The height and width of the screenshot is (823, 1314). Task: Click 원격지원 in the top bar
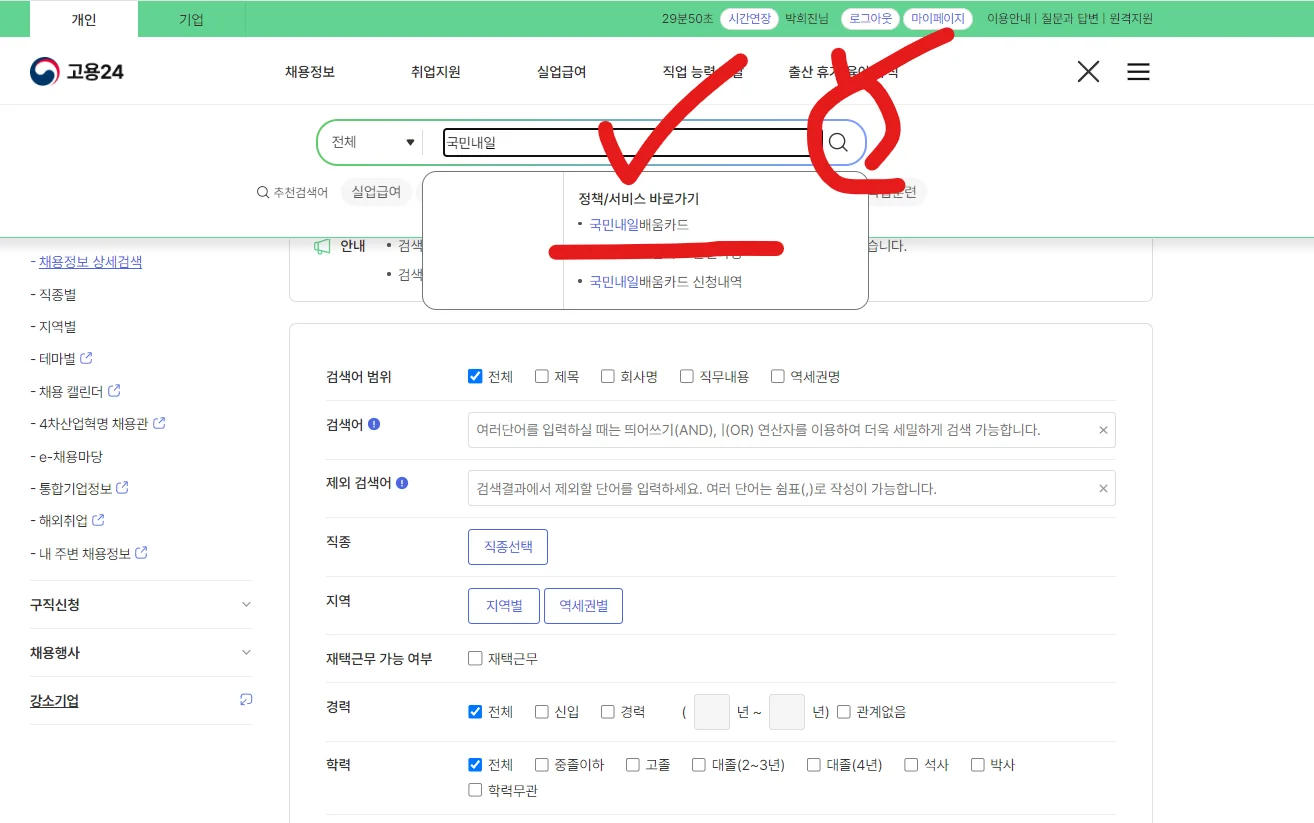[x=1129, y=18]
